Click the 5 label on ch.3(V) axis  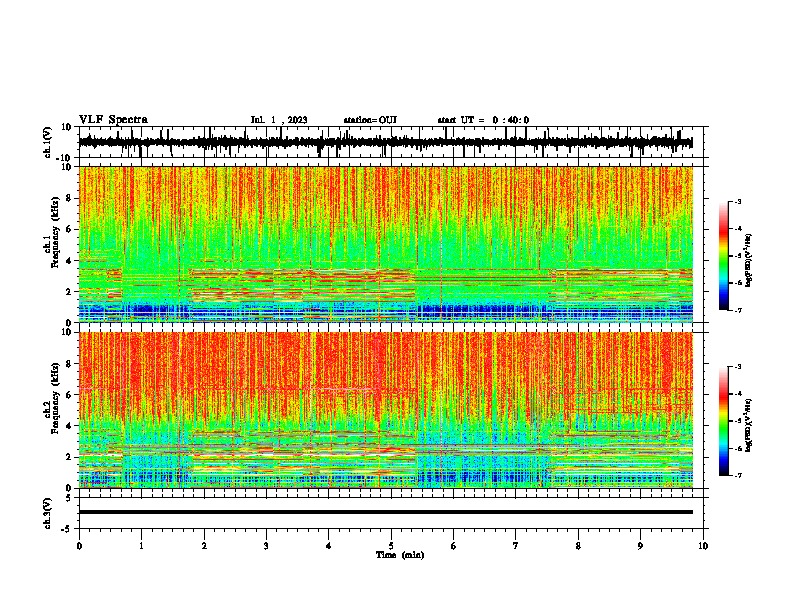coord(69,498)
